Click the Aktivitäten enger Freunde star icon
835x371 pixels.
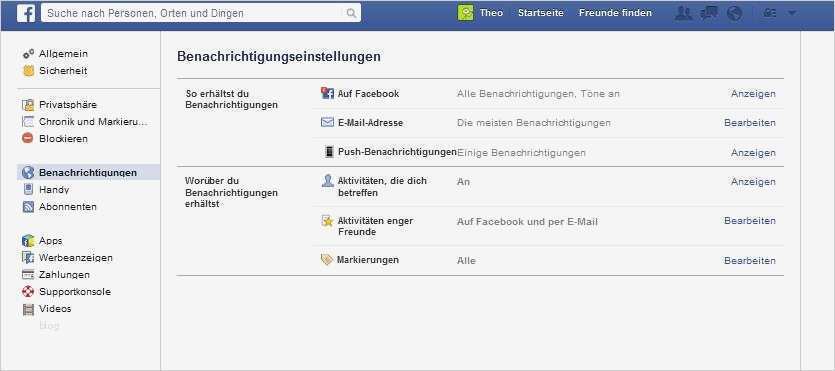(328, 221)
